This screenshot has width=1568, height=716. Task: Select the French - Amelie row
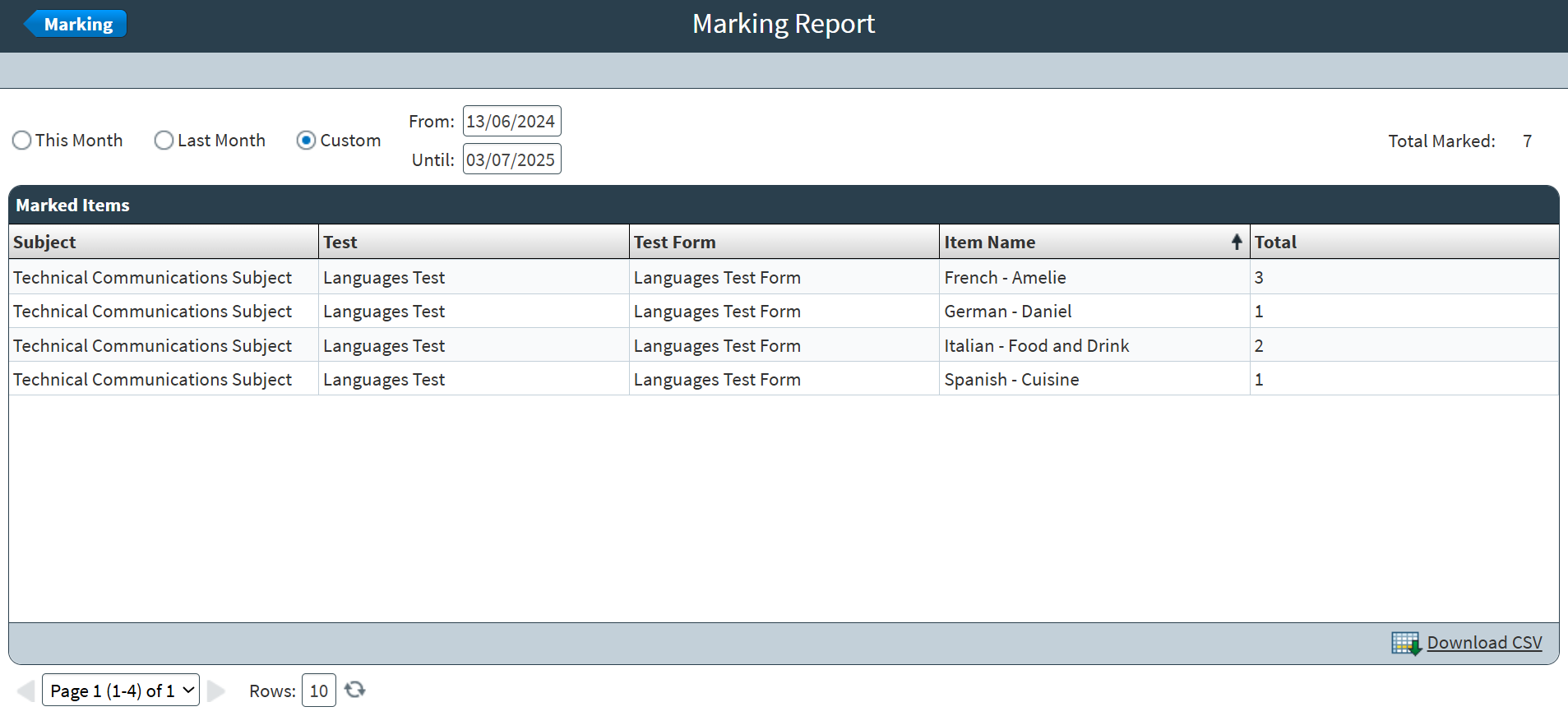pos(1005,278)
